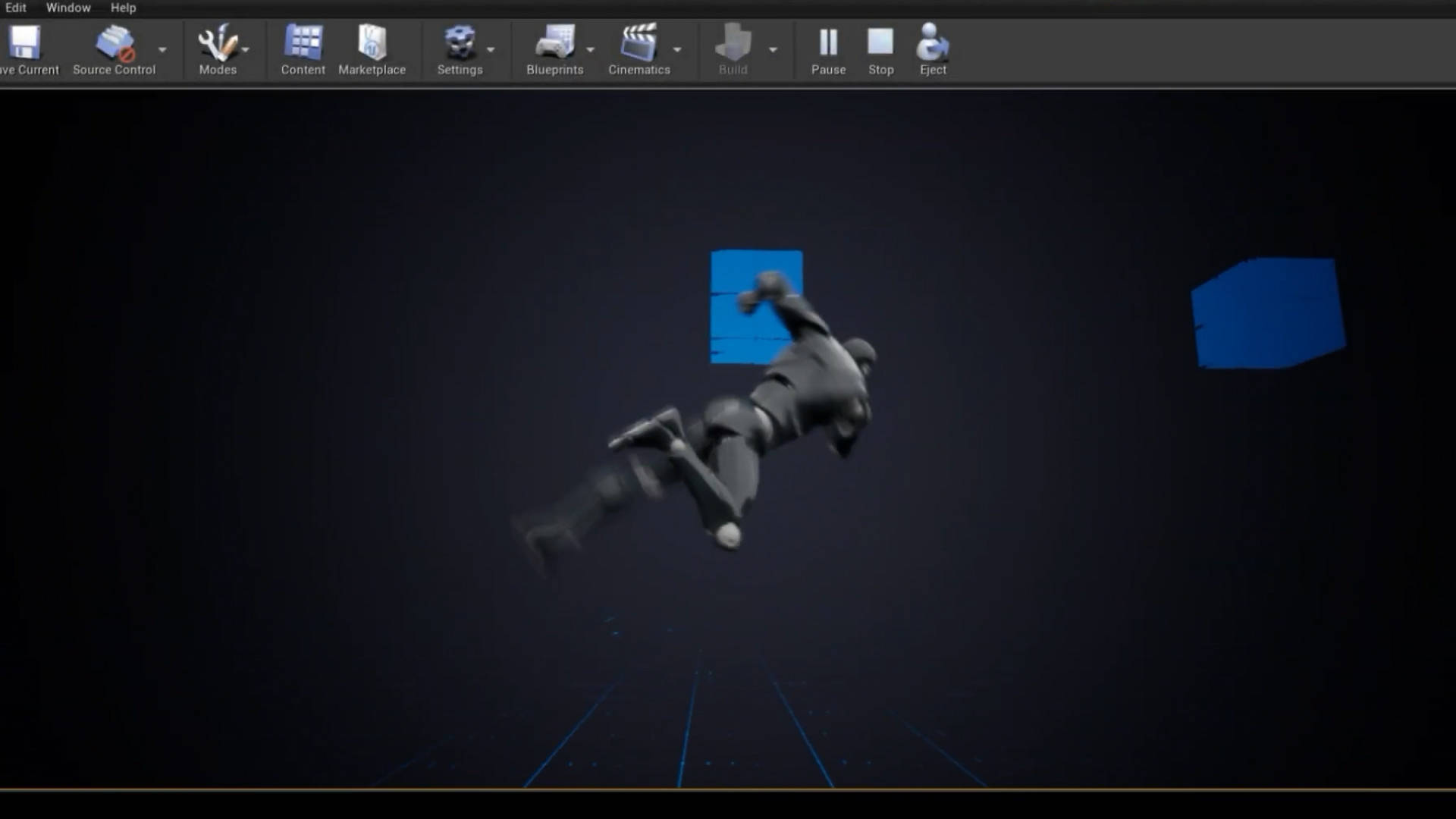Open the Modes tool icon
The width and height of the screenshot is (1456, 819).
pos(217,42)
